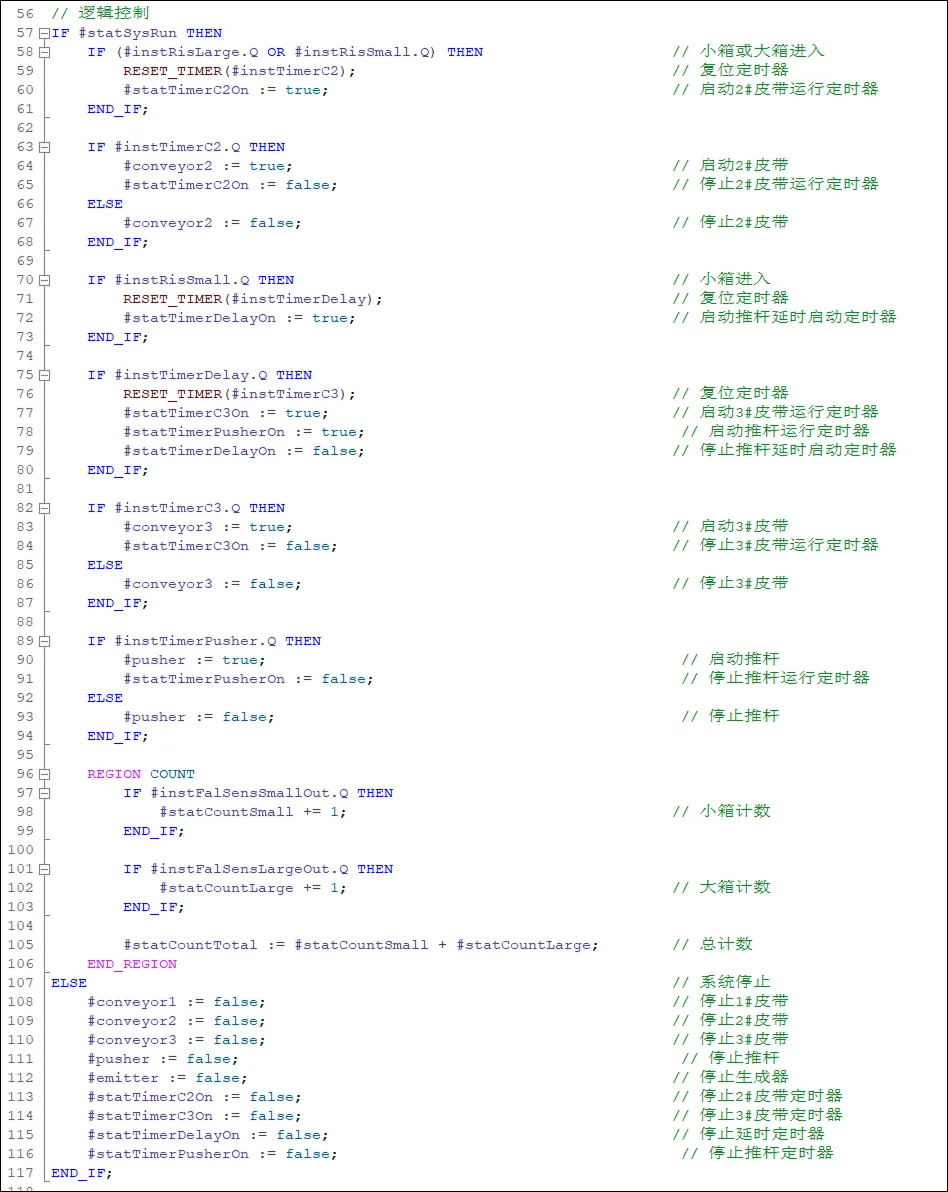Collapse the IF #instTimerDelay.Q block at line 75
Viewport: 948px width, 1192px height.
44,376
